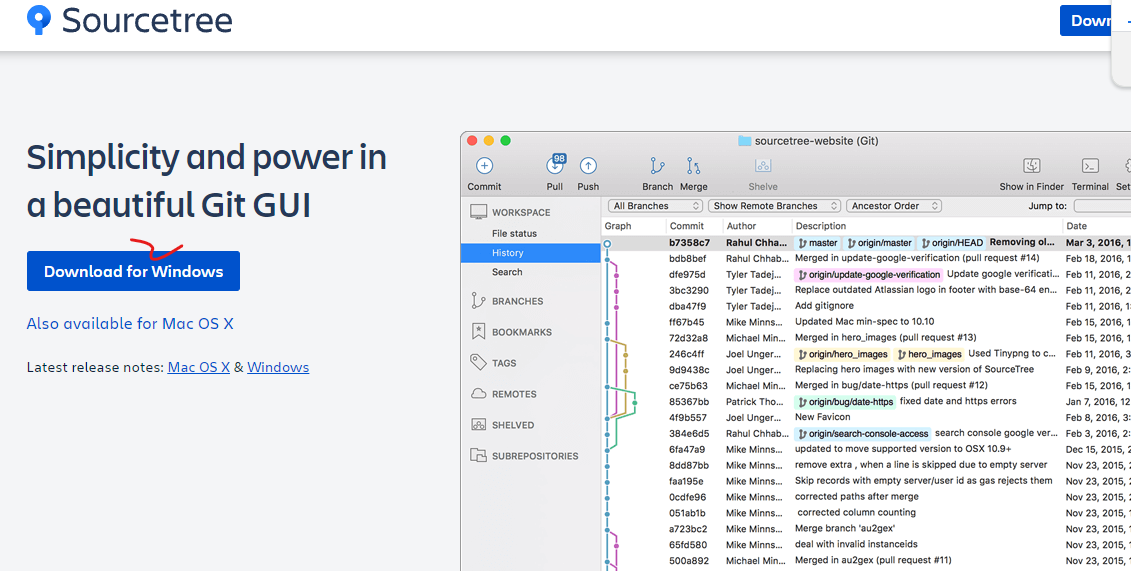The width and height of the screenshot is (1131, 578).
Task: Expand the REMOTES sidebar section
Action: coord(514,394)
